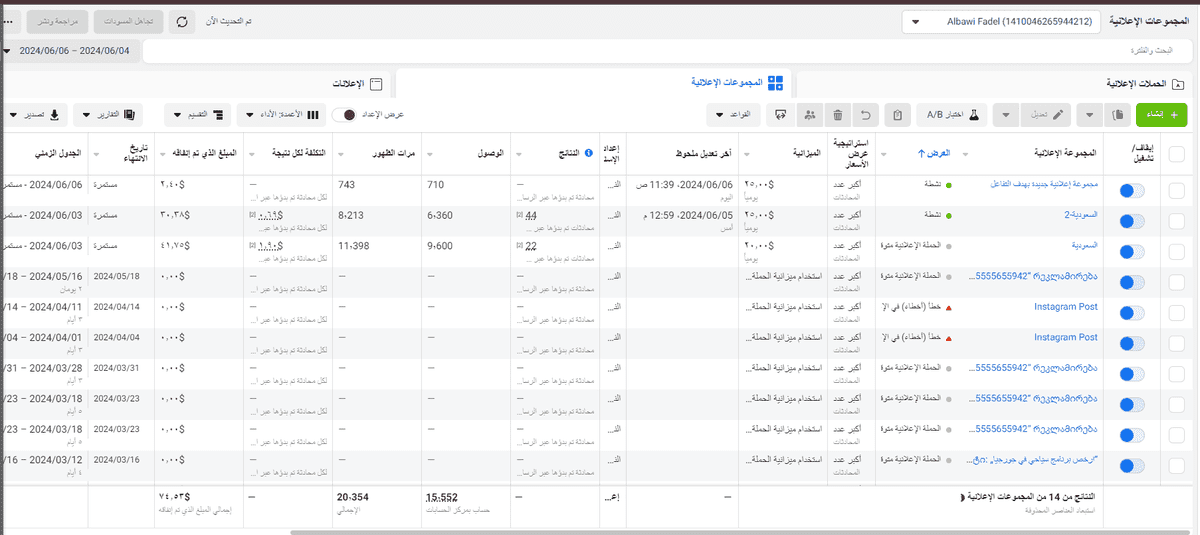This screenshot has width=1200, height=535.
Task: Click the Impressions (مرات الظهور) column header
Action: point(393,154)
